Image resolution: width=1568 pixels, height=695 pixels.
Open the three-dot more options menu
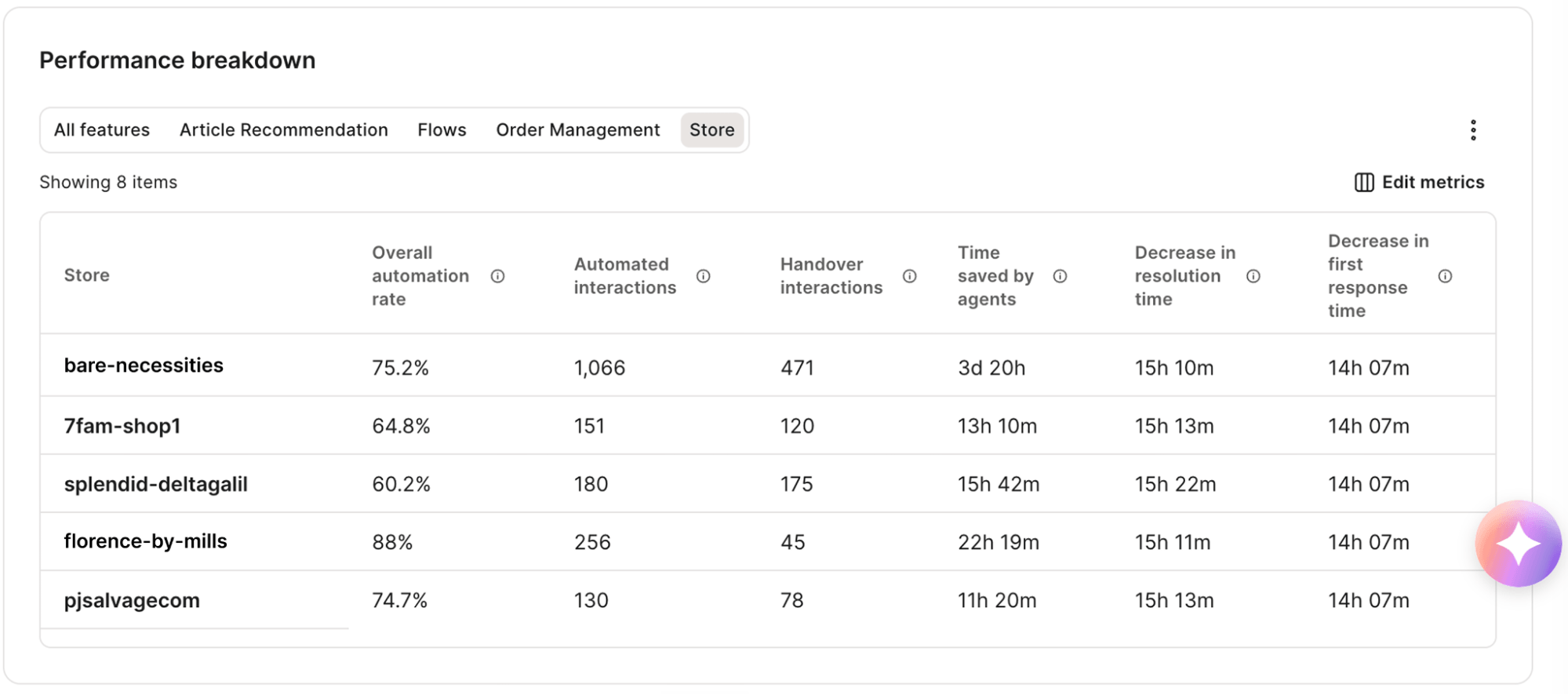tap(1473, 130)
